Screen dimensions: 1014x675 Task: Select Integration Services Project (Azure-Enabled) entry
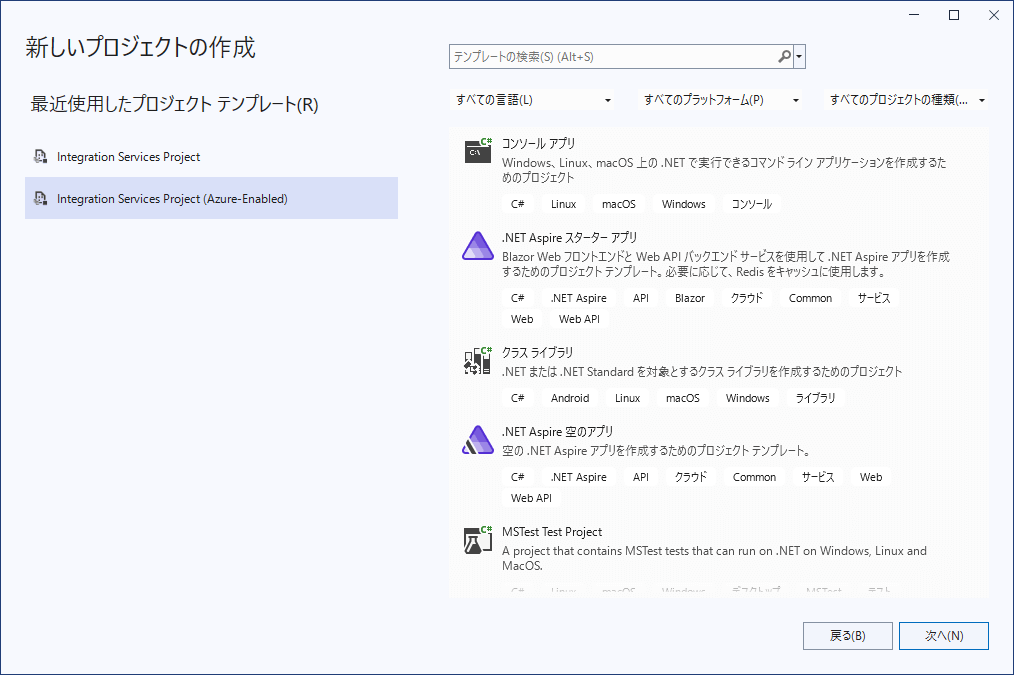172,199
